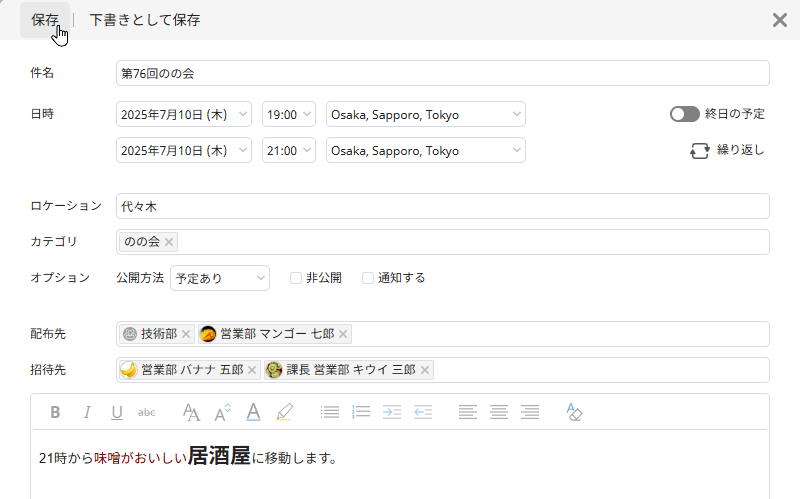Screen dimensions: 800x499
Task: Choose text color icon
Action: click(x=253, y=412)
